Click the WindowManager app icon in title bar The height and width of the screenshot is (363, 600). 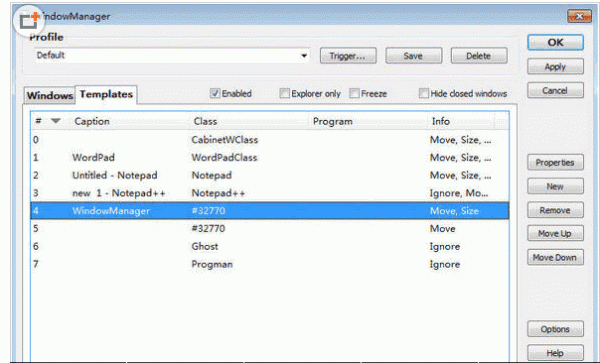tap(29, 20)
